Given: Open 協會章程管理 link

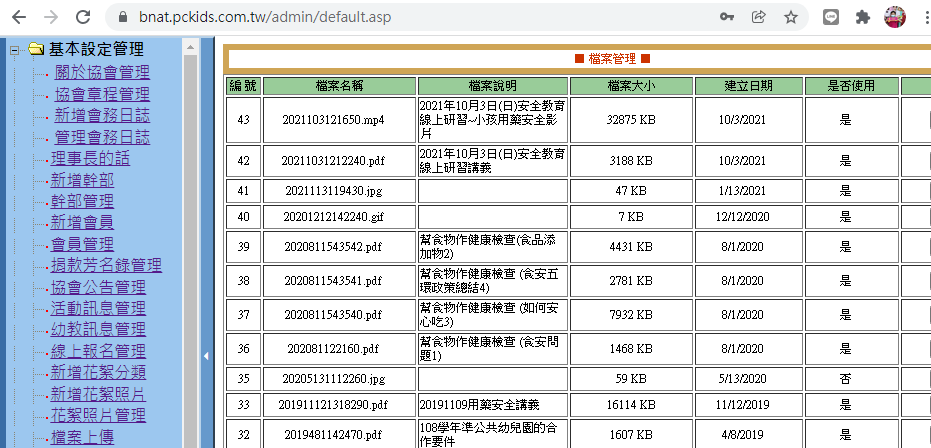Looking at the screenshot, I should (x=102, y=94).
